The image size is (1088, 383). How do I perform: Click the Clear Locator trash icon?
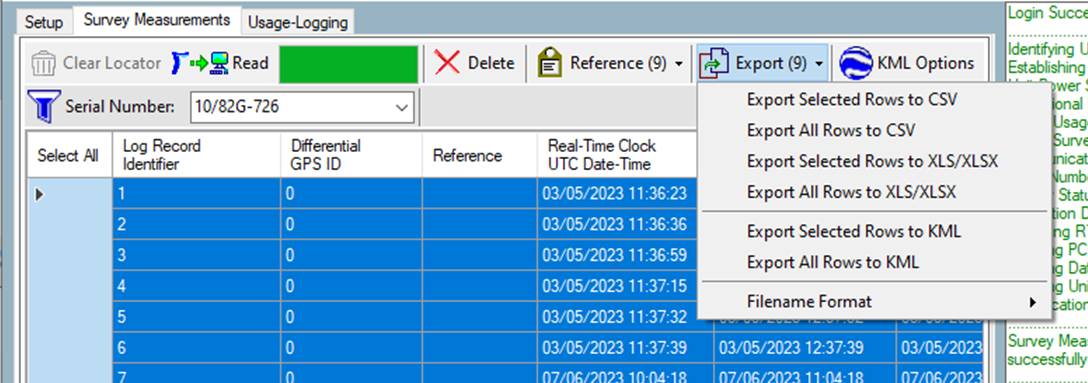(x=43, y=63)
